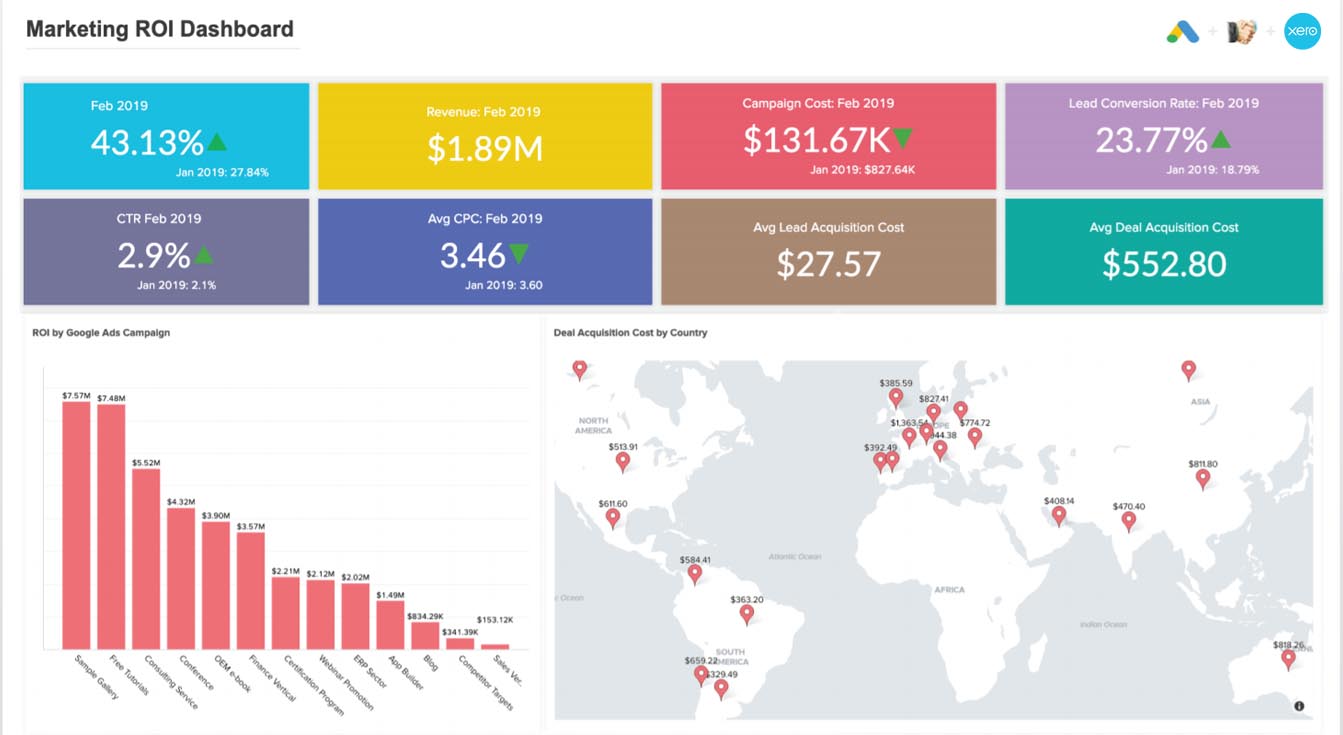The height and width of the screenshot is (735, 1343).
Task: Click green down arrow beside 3.46
Action: (519, 254)
